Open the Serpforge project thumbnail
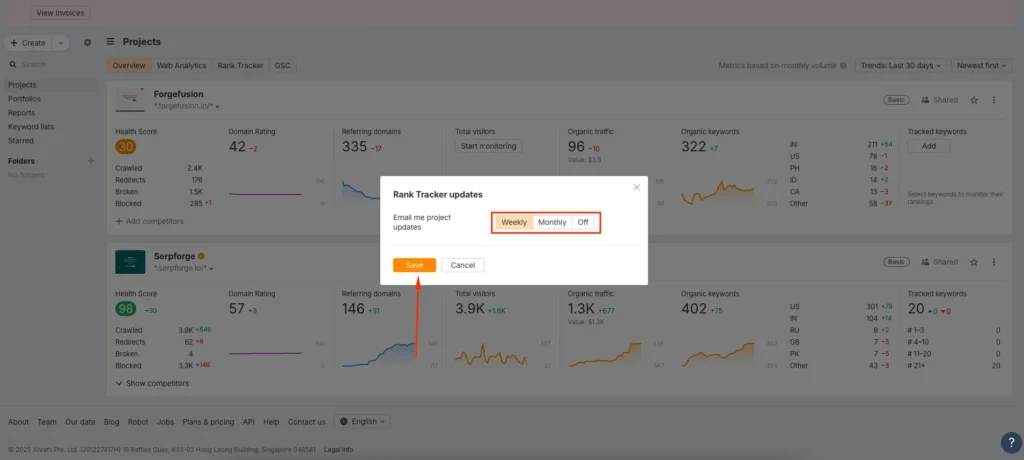 click(130, 261)
